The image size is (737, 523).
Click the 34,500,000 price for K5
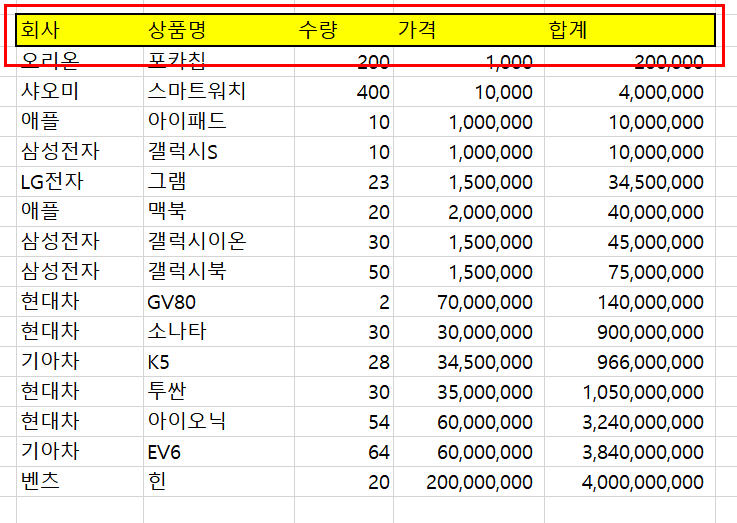point(469,362)
